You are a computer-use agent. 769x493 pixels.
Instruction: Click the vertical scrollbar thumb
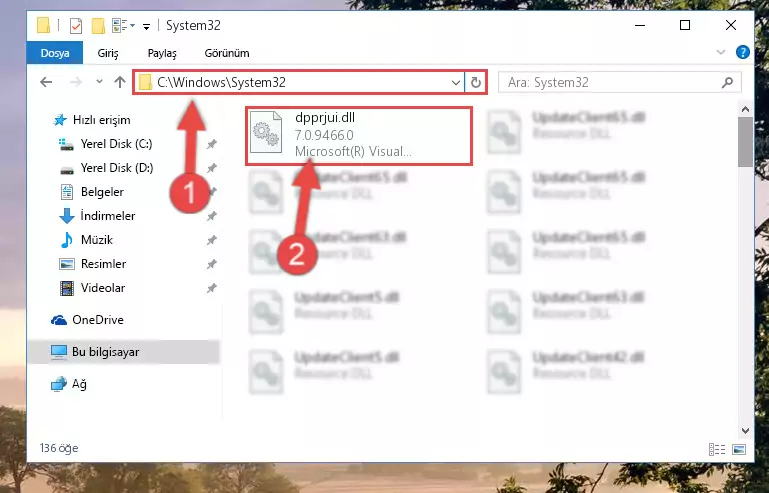coord(745,142)
